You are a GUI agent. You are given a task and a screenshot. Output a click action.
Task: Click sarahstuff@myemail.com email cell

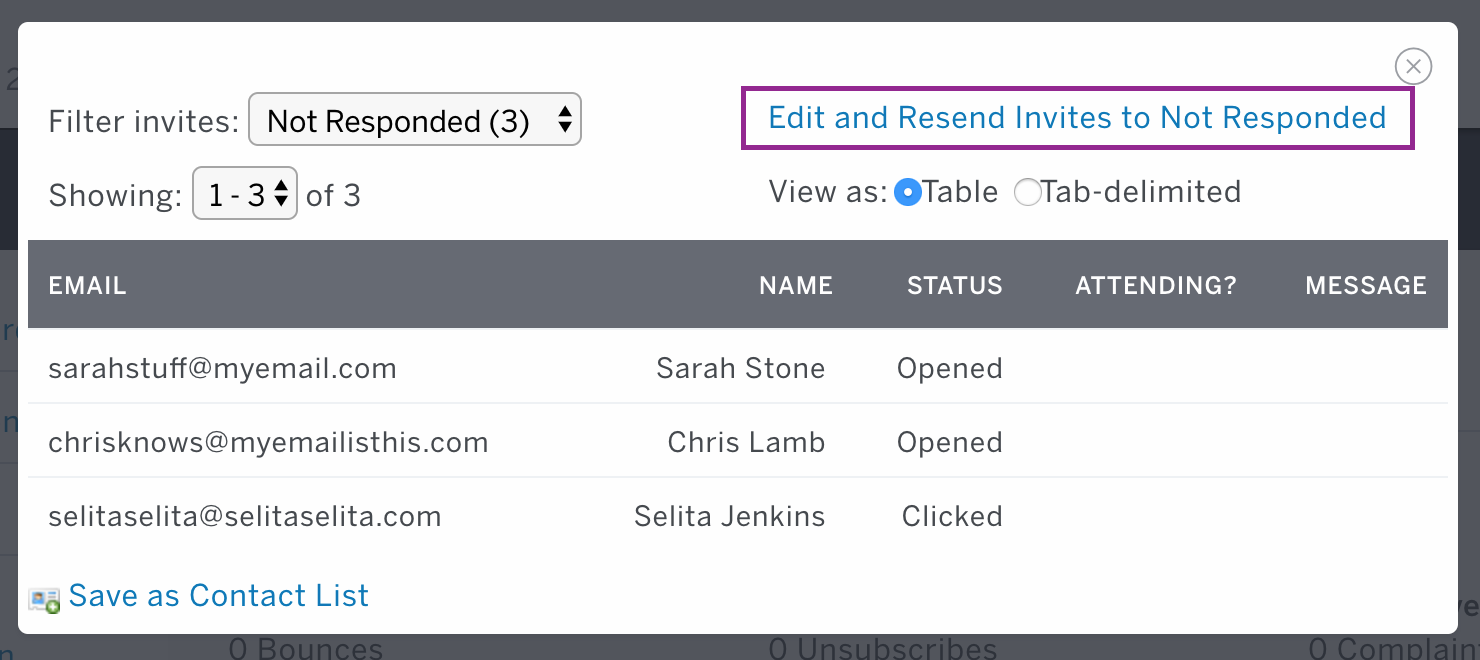click(x=222, y=368)
